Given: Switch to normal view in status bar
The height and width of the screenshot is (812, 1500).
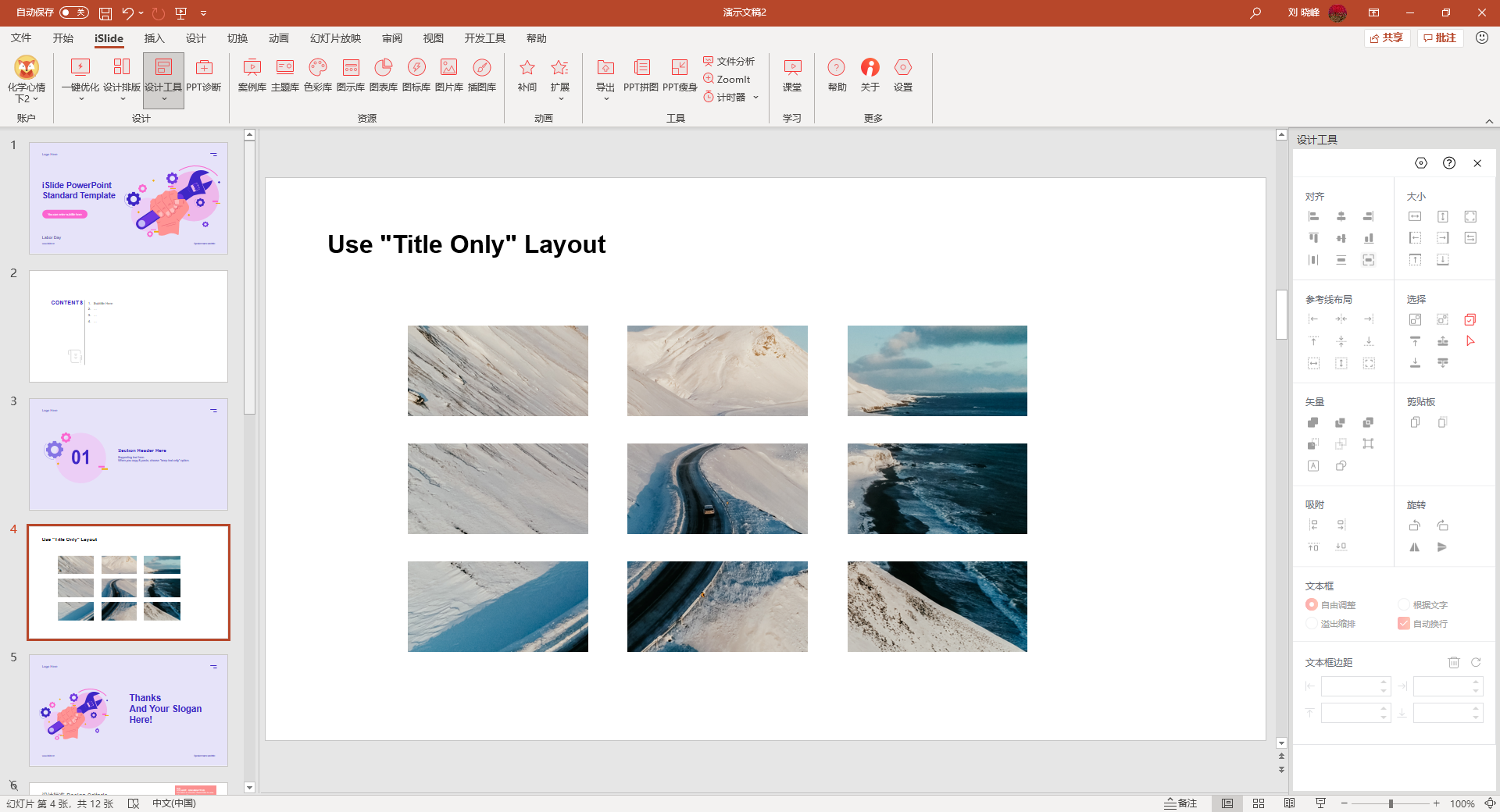Looking at the screenshot, I should click(1227, 803).
